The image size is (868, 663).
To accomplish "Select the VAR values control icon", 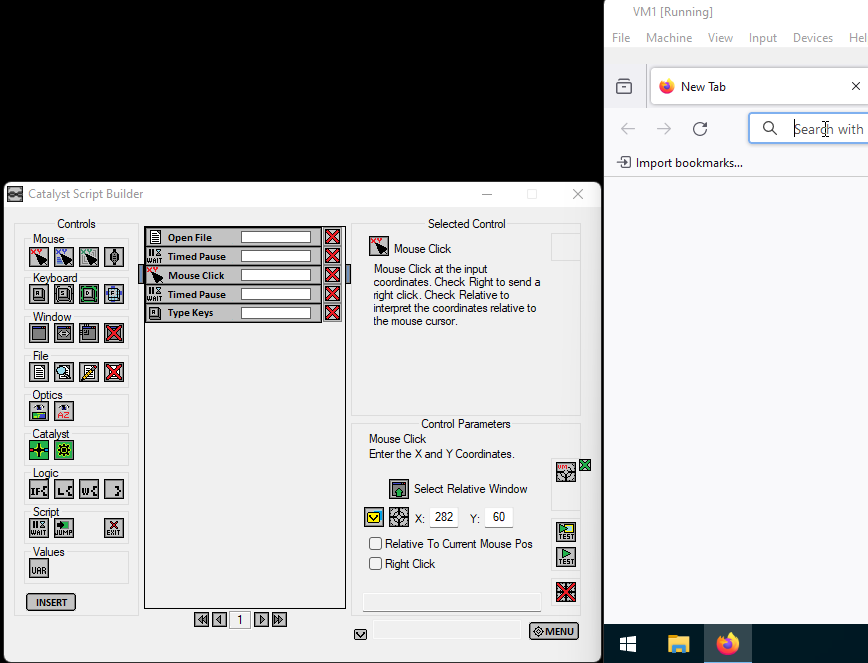I will click(38, 568).
